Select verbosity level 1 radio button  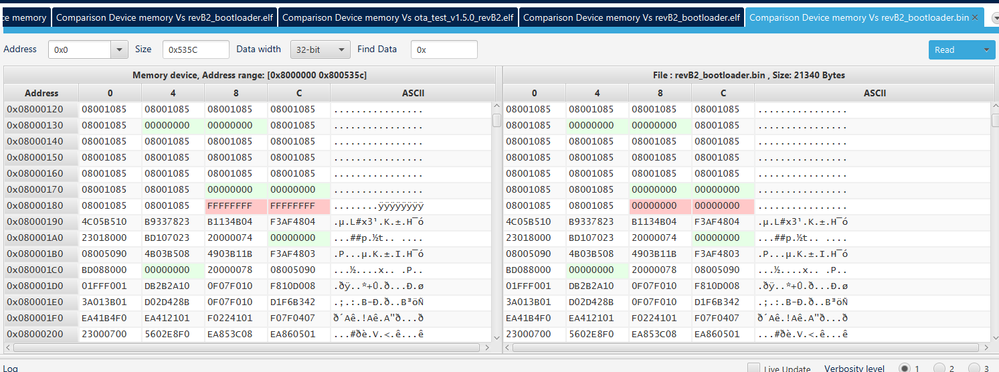point(904,368)
